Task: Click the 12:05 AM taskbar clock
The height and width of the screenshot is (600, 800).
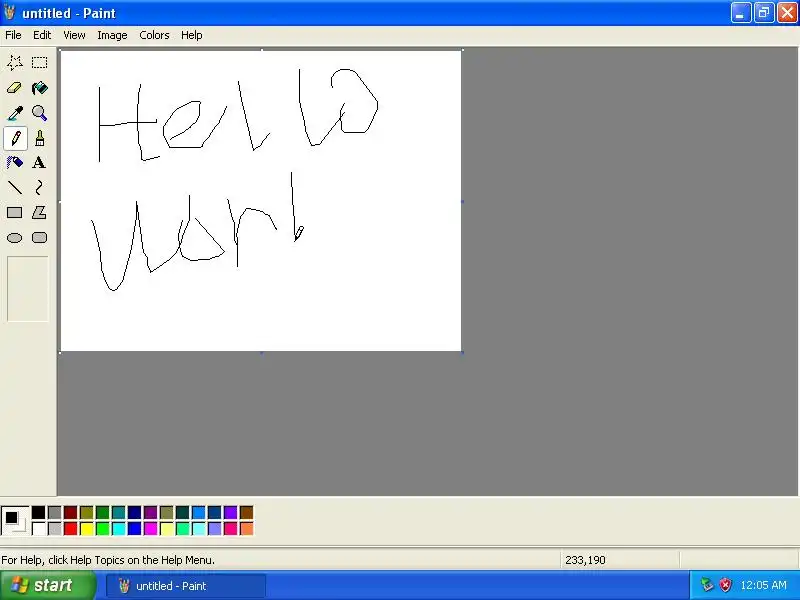Action: point(763,585)
